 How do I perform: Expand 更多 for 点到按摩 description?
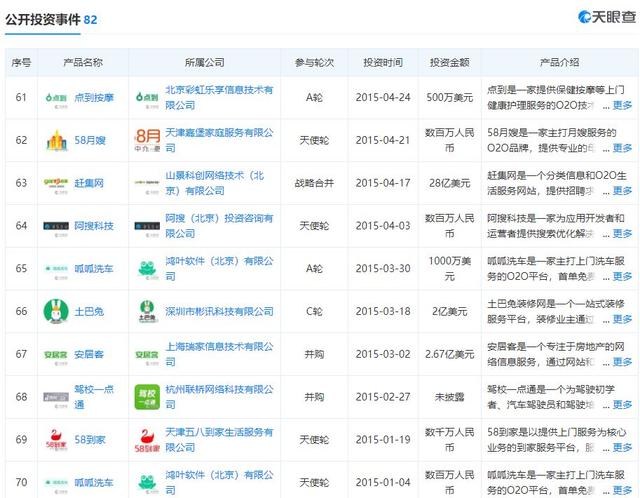point(622,105)
